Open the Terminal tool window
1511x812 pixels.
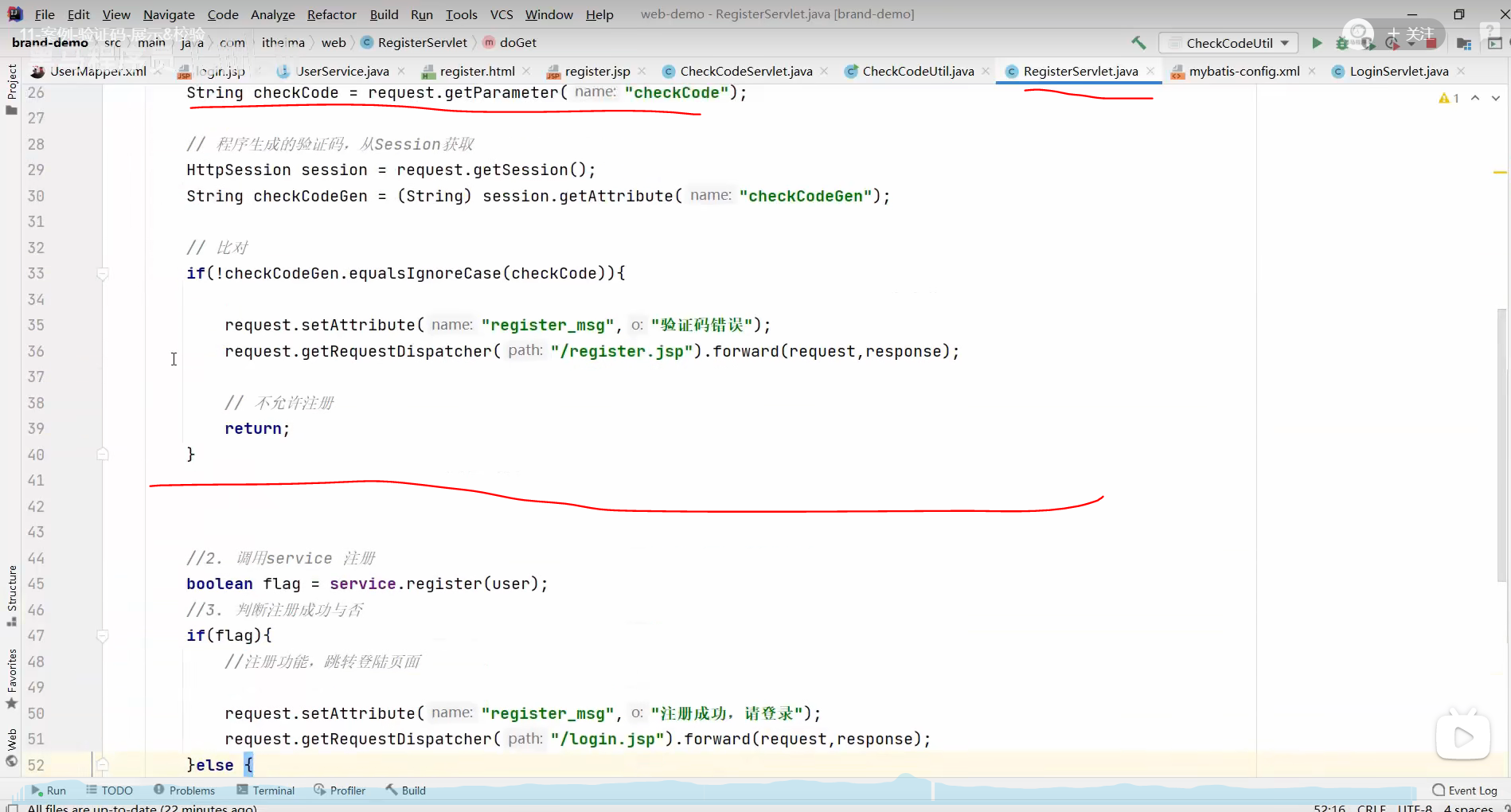(x=265, y=791)
